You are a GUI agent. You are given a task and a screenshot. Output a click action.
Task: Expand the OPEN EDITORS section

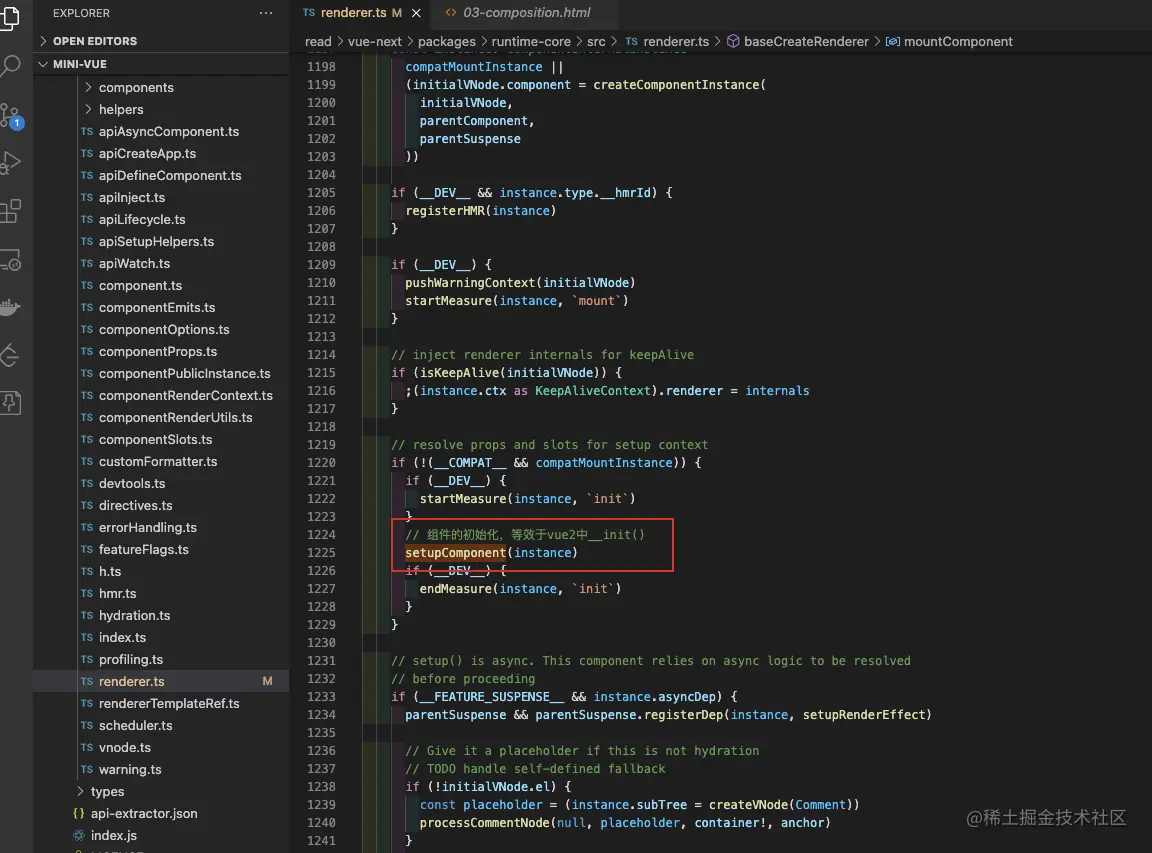(95, 41)
